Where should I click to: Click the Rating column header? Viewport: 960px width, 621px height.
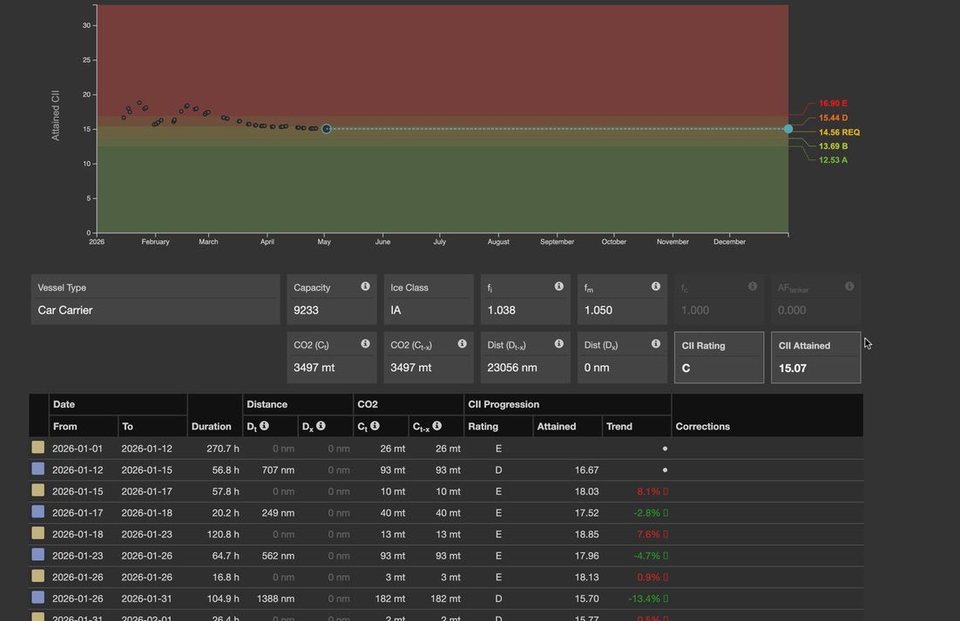[483, 426]
